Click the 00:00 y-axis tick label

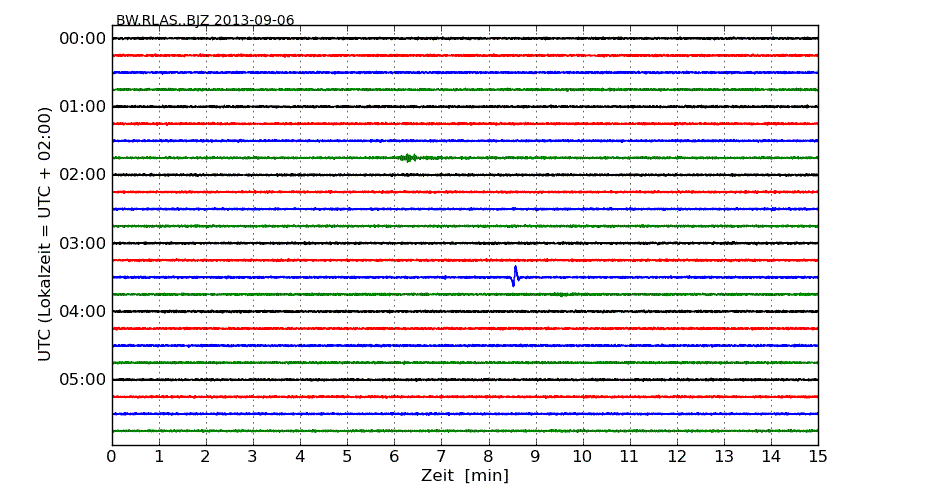click(x=82, y=39)
